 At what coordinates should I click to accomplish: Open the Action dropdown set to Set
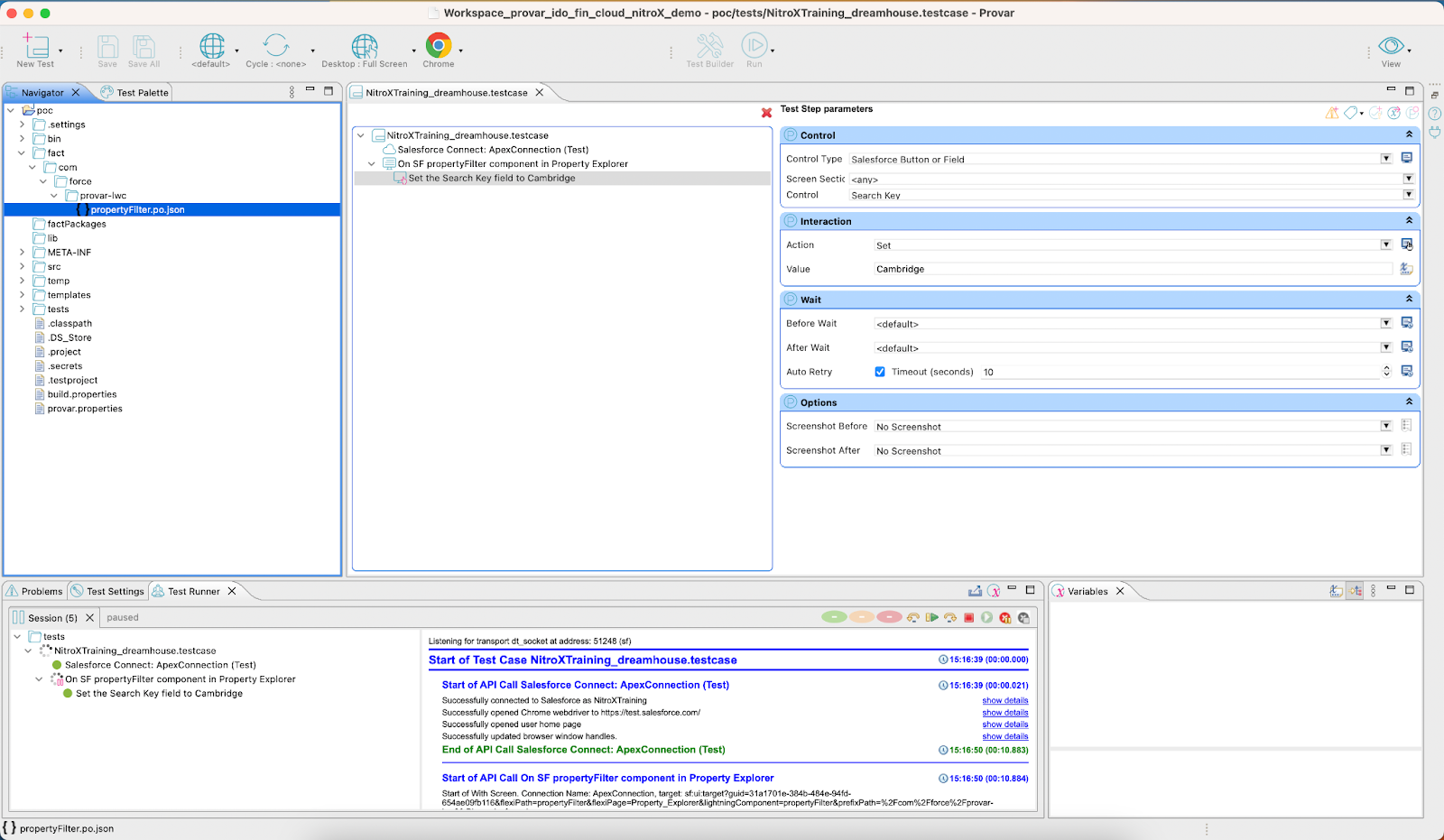[1386, 245]
